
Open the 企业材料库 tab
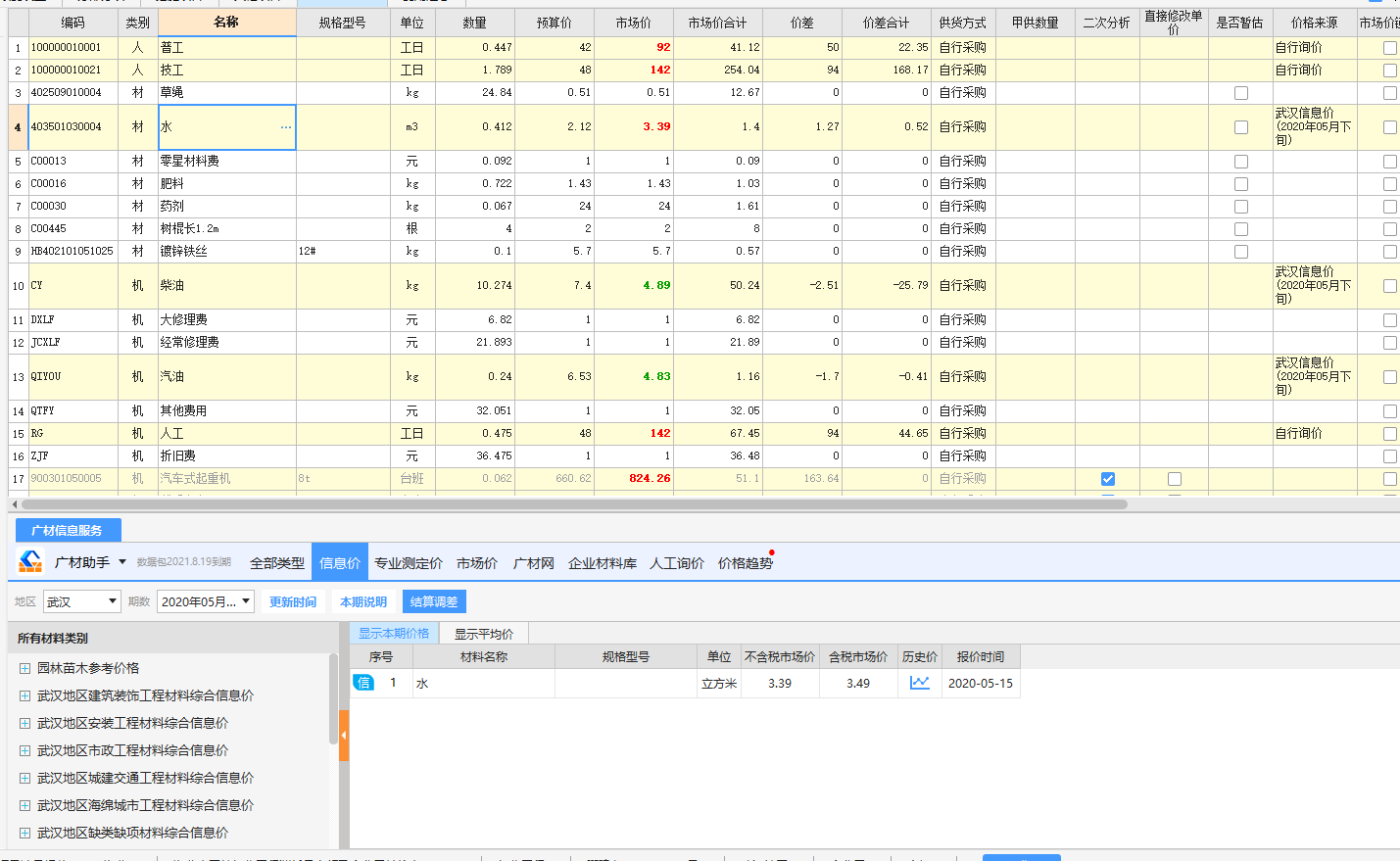[603, 563]
